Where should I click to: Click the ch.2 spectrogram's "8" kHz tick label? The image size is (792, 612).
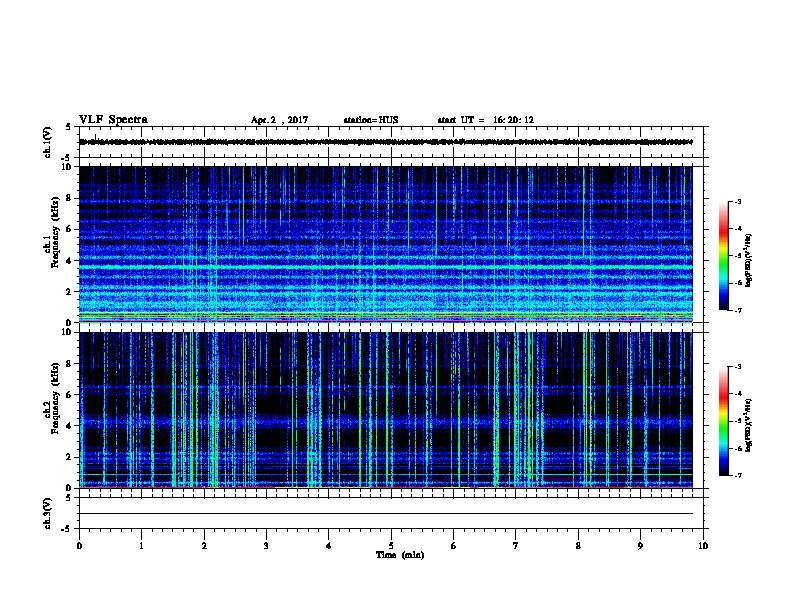point(69,364)
